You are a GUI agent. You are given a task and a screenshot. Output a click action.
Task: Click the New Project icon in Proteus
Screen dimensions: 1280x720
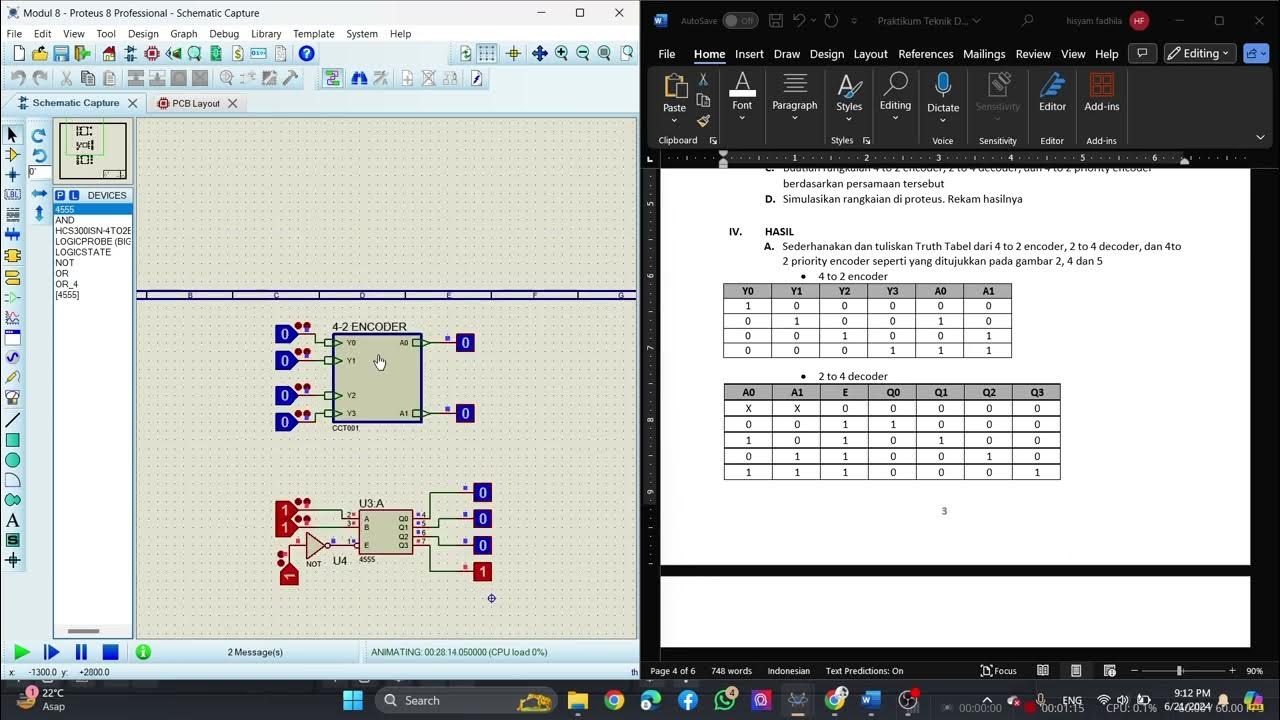point(19,54)
